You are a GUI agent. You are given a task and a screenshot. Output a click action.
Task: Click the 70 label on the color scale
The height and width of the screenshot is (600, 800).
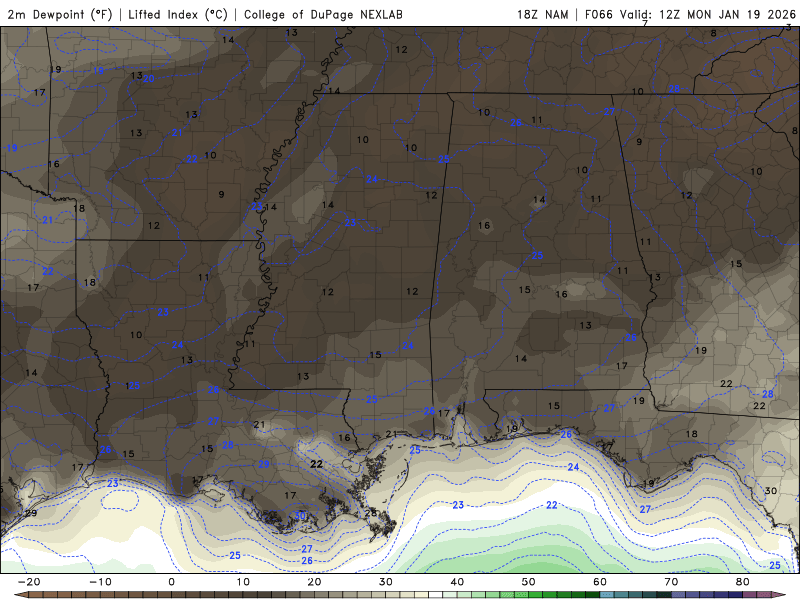coord(671,582)
